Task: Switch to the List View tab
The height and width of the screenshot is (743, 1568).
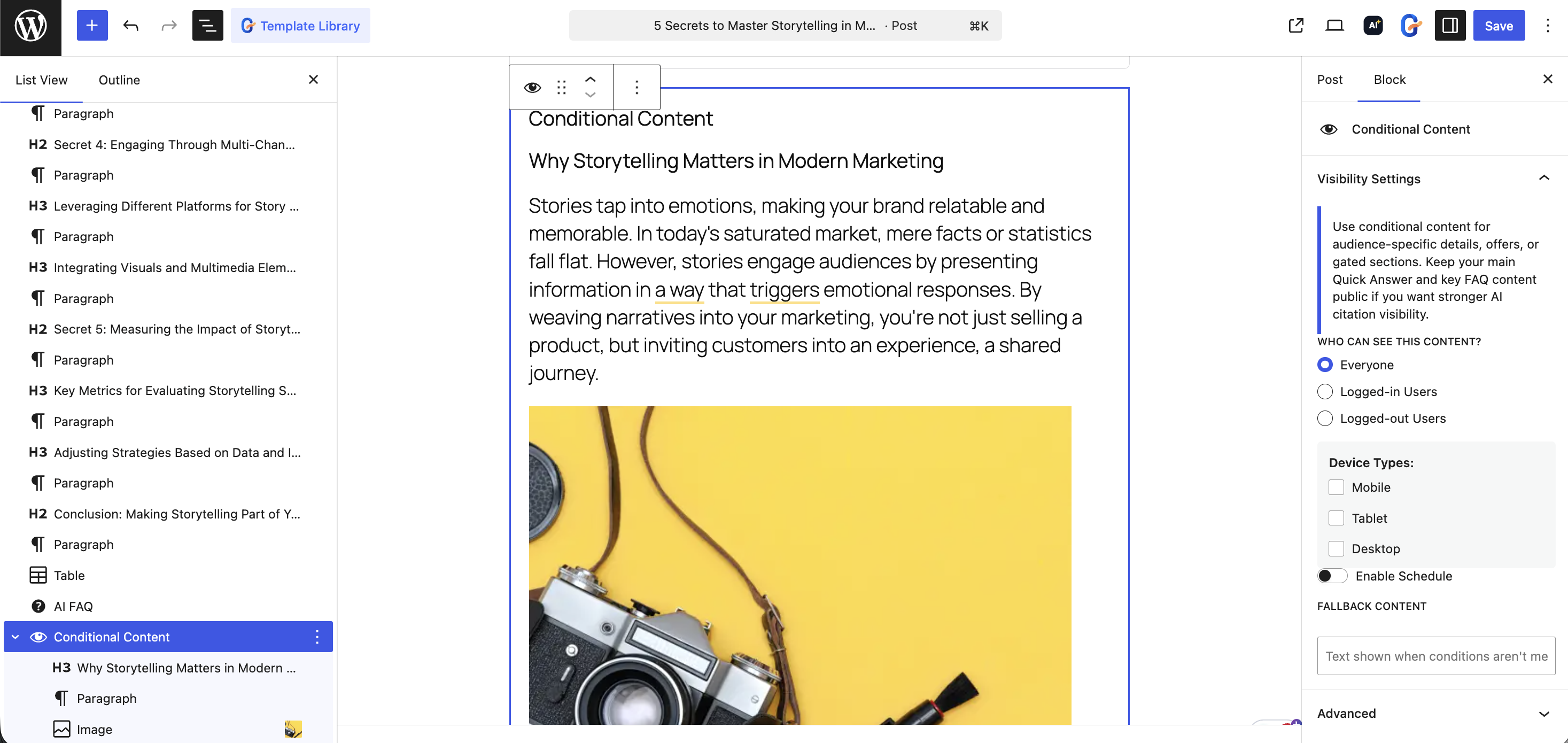Action: pyautogui.click(x=41, y=80)
